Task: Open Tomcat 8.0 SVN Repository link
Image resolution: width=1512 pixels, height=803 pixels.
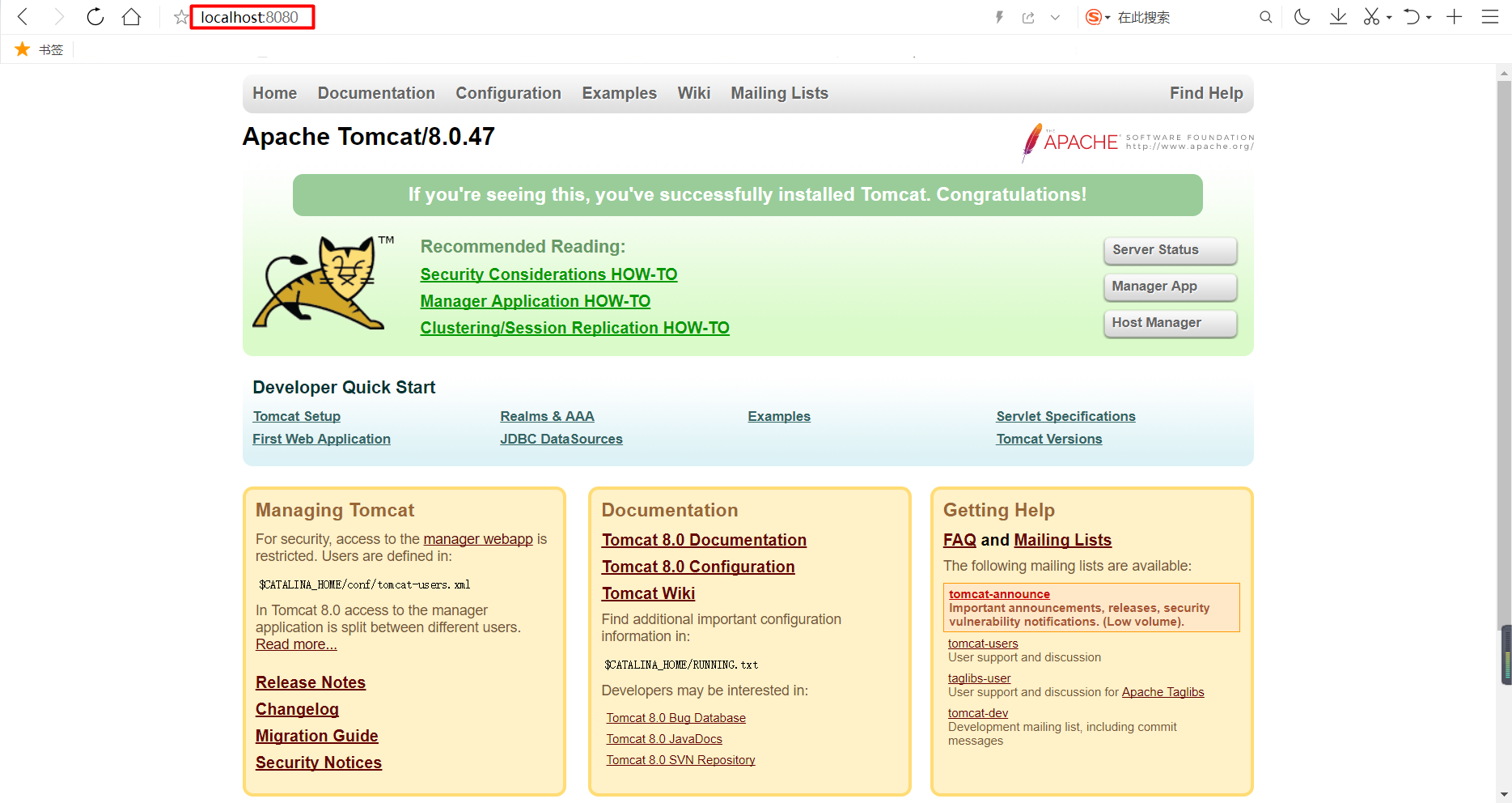Action: [680, 760]
